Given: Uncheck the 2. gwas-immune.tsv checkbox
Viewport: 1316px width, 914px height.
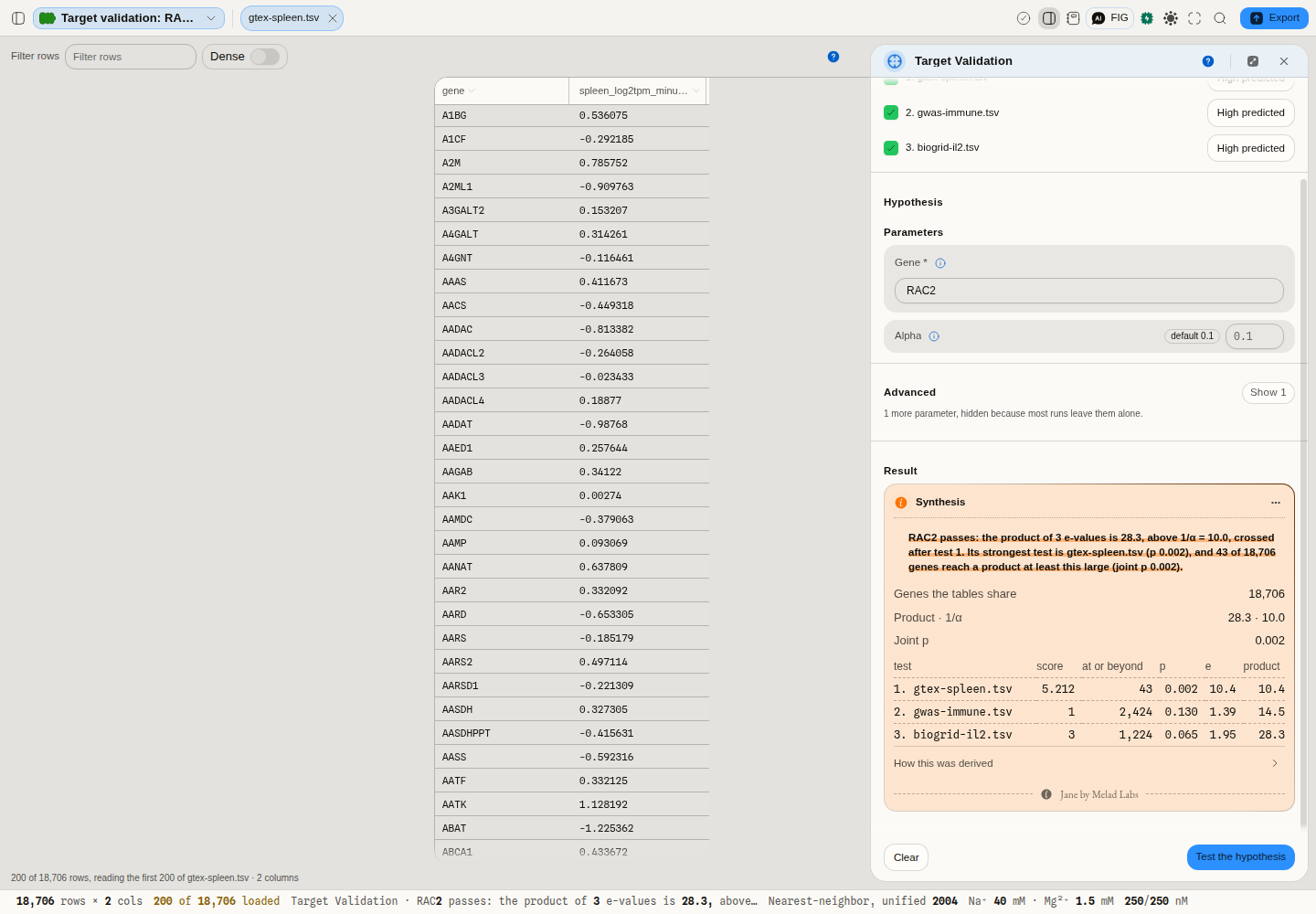Looking at the screenshot, I should (x=891, y=112).
